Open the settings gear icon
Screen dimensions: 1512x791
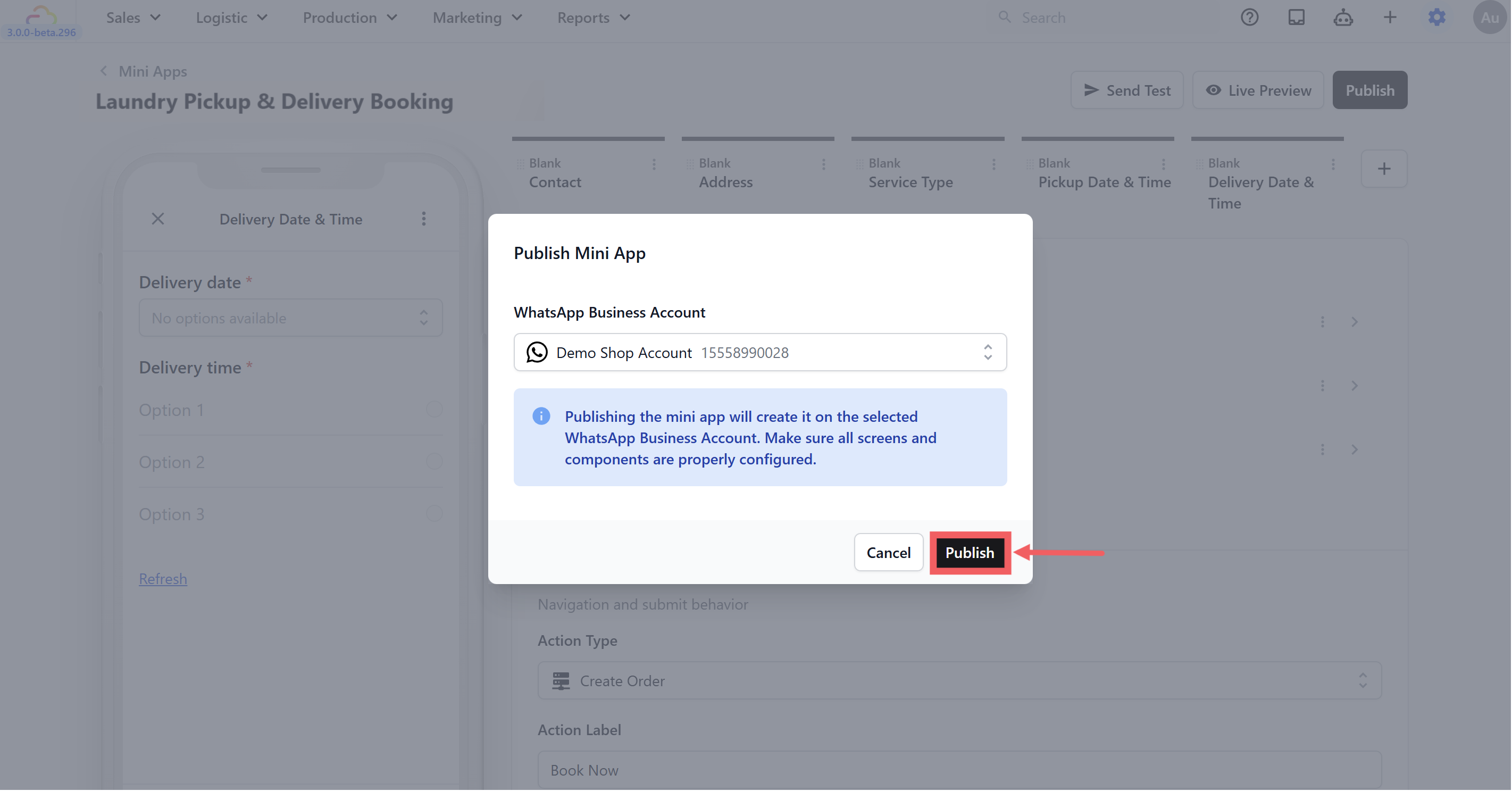coord(1436,18)
